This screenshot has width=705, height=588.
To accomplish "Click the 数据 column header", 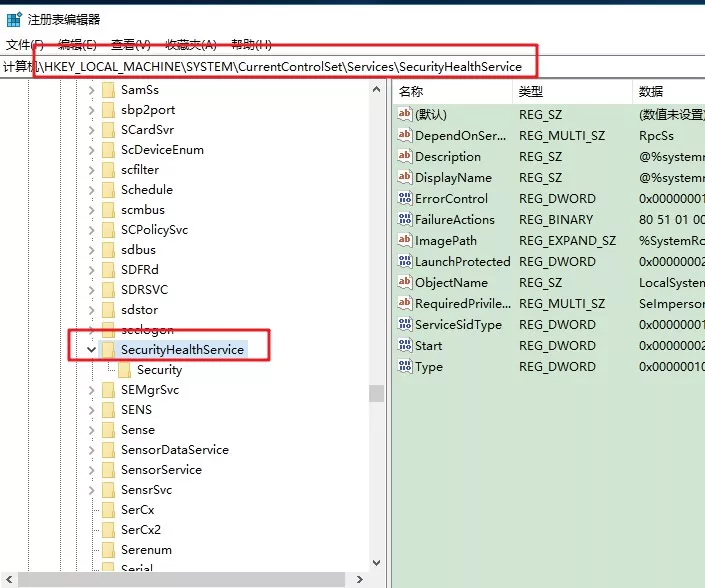I will pyautogui.click(x=669, y=92).
